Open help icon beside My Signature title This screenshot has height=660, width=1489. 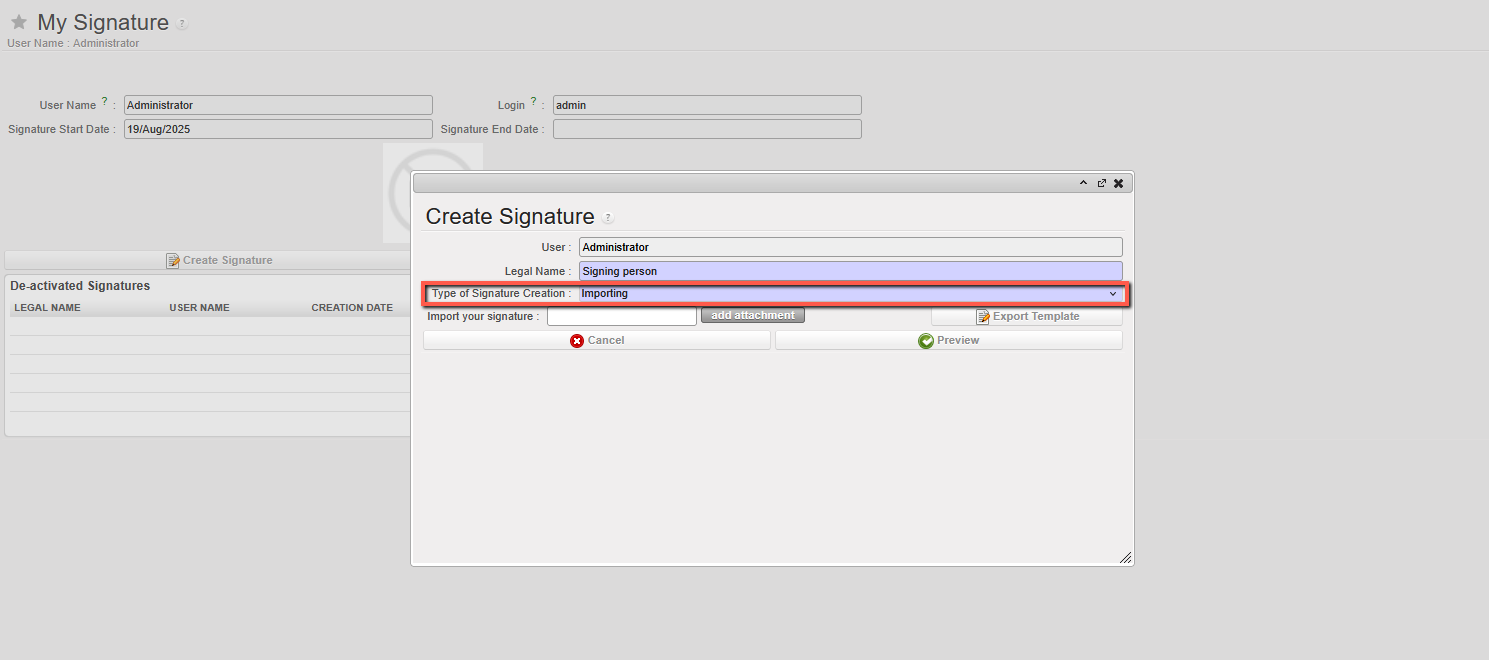coord(182,23)
